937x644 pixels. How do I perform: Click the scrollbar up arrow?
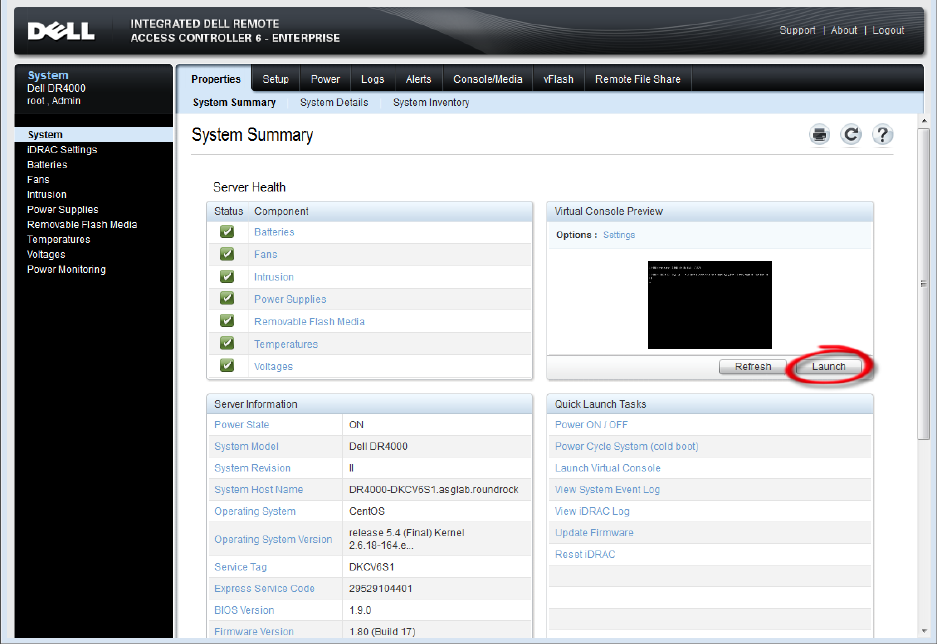[924, 121]
